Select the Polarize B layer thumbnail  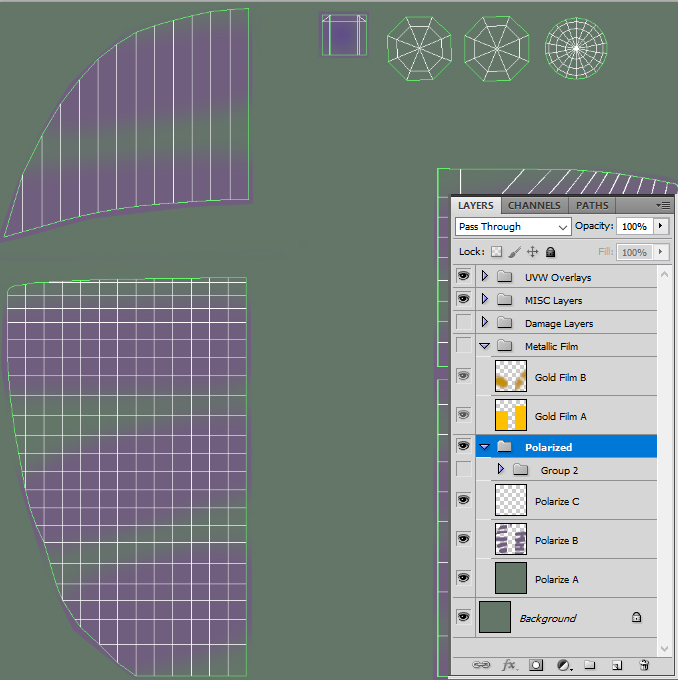511,539
